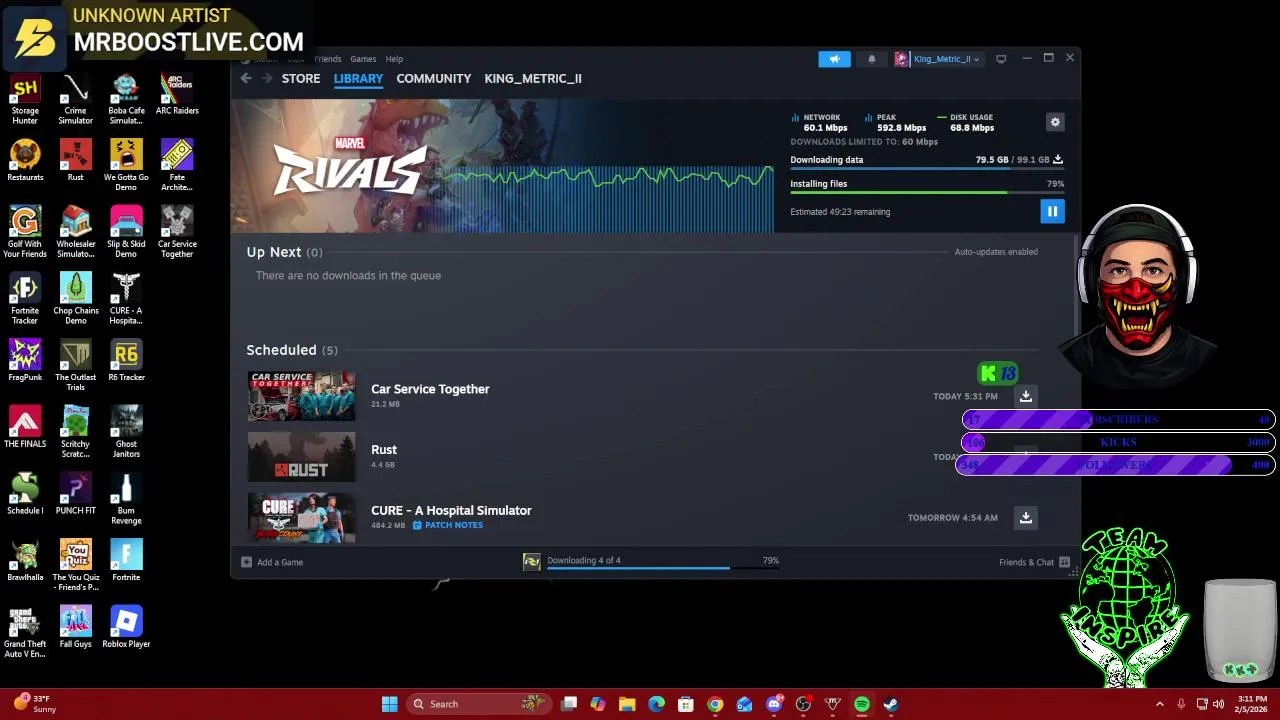Image resolution: width=1280 pixels, height=720 pixels.
Task: Open download settings gear icon
Action: click(x=1055, y=122)
